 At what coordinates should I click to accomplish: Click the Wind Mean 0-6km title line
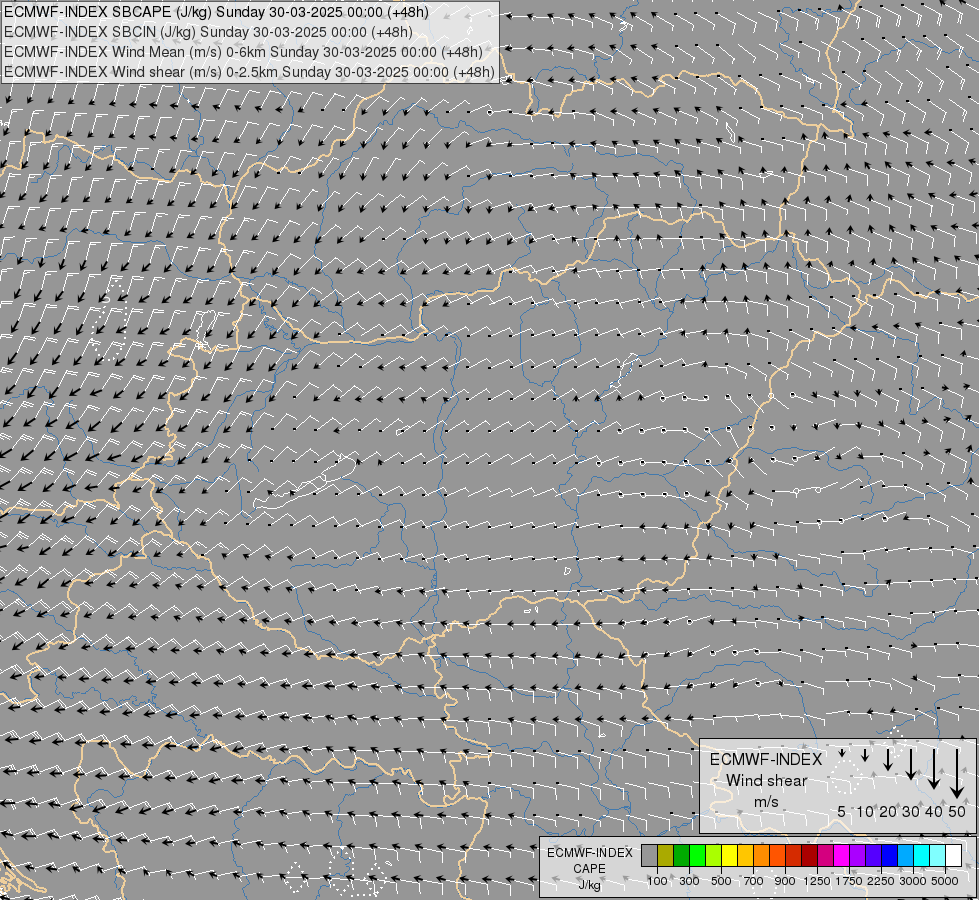(x=243, y=52)
